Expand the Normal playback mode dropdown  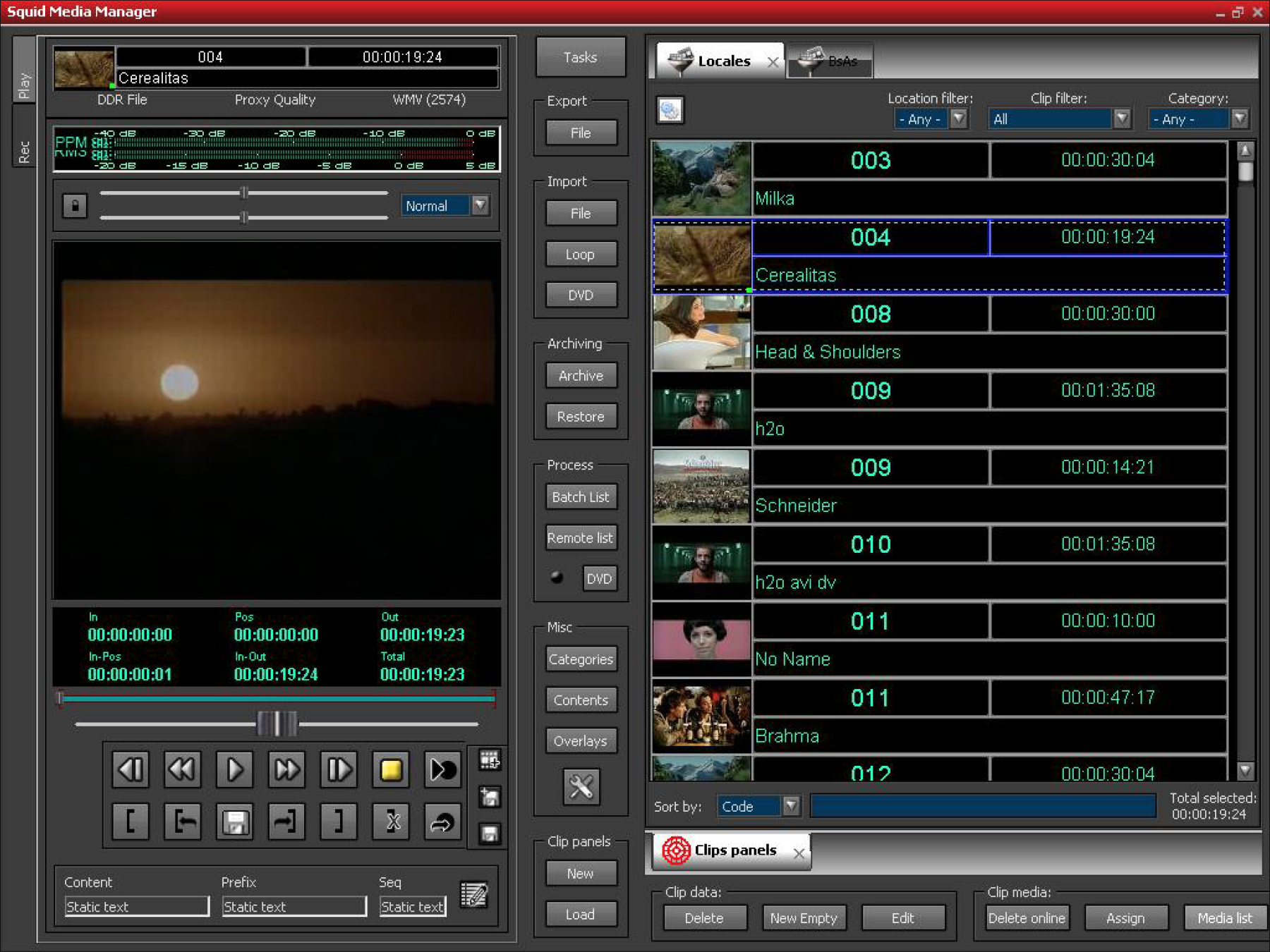pyautogui.click(x=480, y=206)
